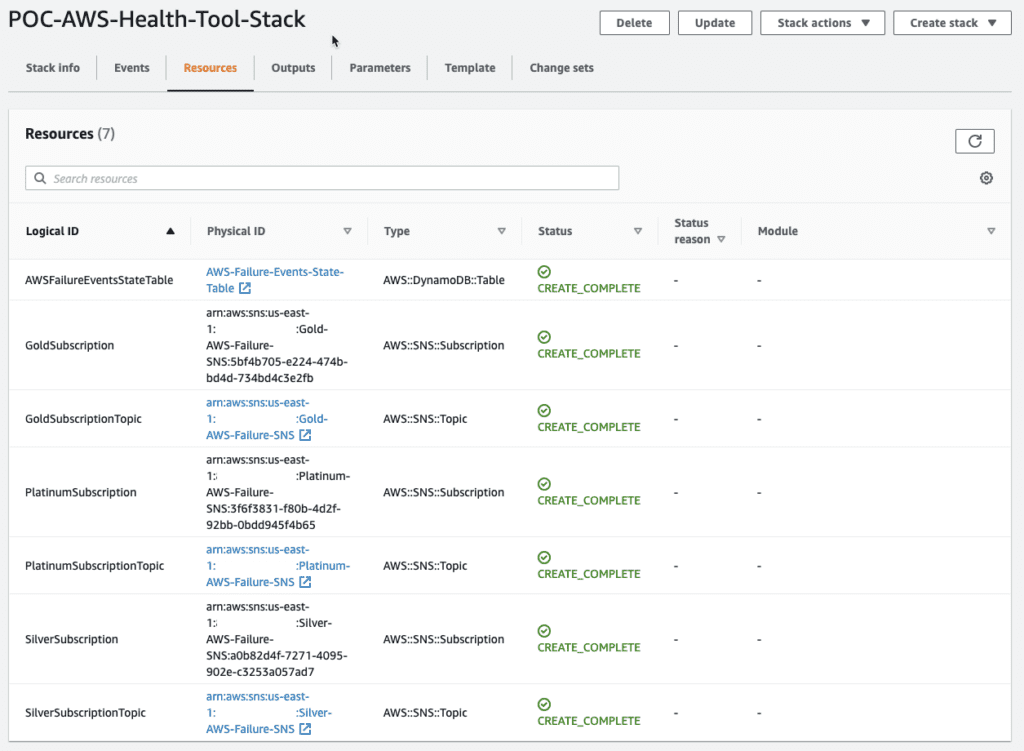Viewport: 1024px width, 751px height.
Task: Open the AWS-Failure-Events-State-Table link
Action: coord(274,272)
